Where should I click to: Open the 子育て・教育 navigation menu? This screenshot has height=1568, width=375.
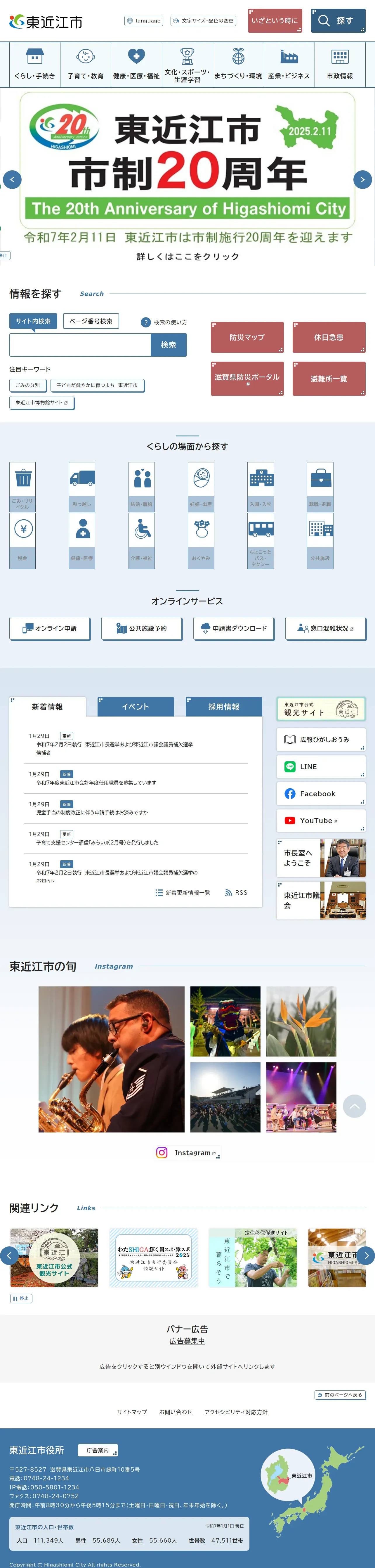click(86, 65)
